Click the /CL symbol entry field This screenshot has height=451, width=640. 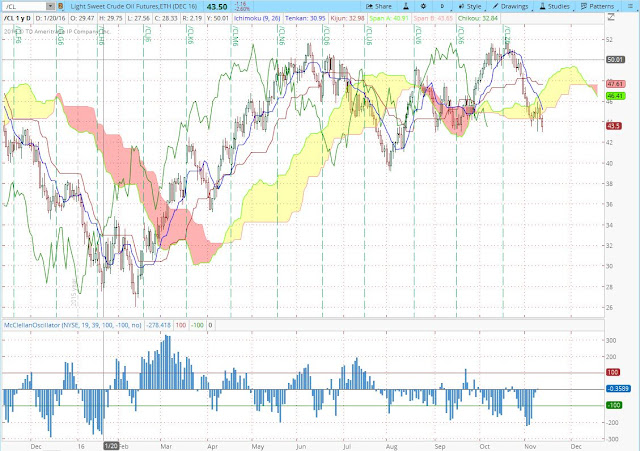(x=24, y=7)
